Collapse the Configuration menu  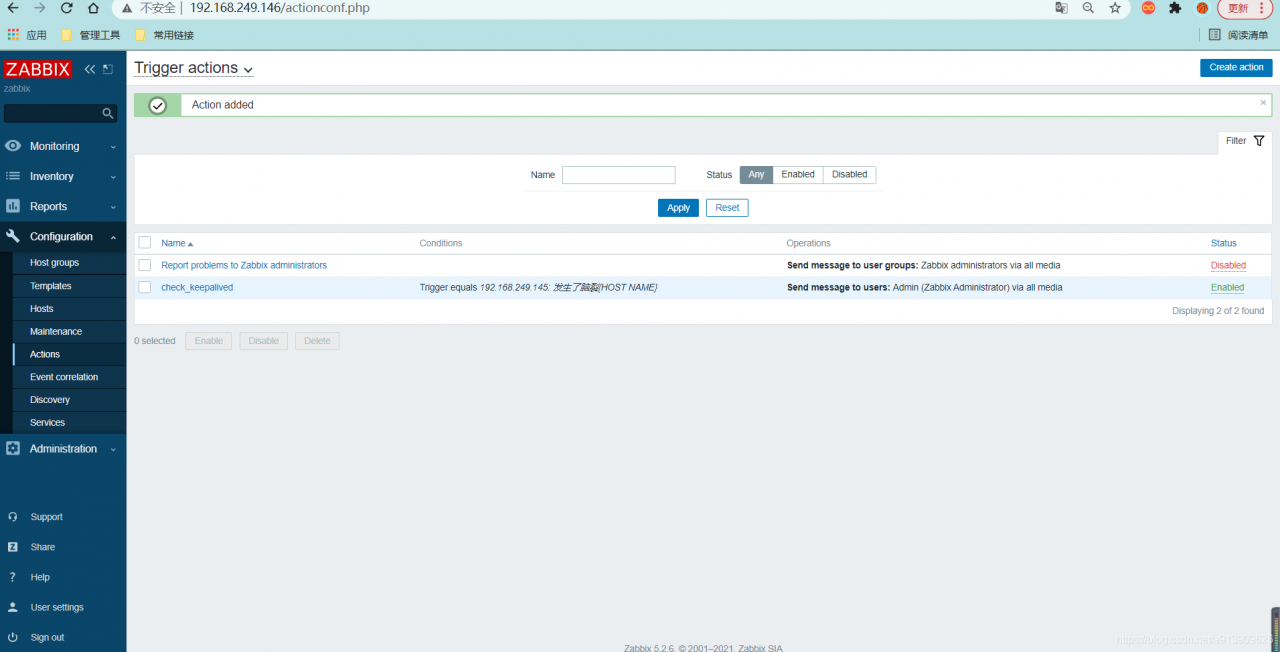(x=113, y=237)
